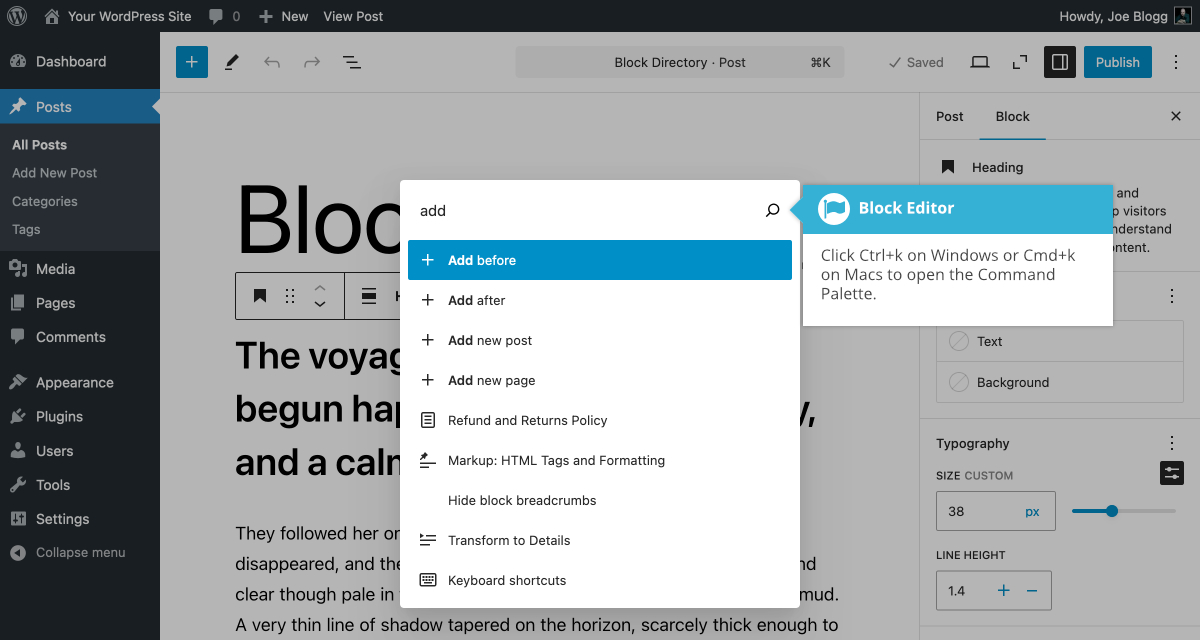Screen dimensions: 1200x640
Task: Click the font size slider handle
Action: click(x=1111, y=511)
